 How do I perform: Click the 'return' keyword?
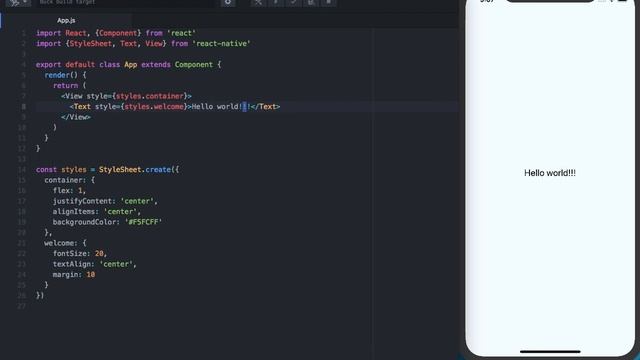point(65,86)
